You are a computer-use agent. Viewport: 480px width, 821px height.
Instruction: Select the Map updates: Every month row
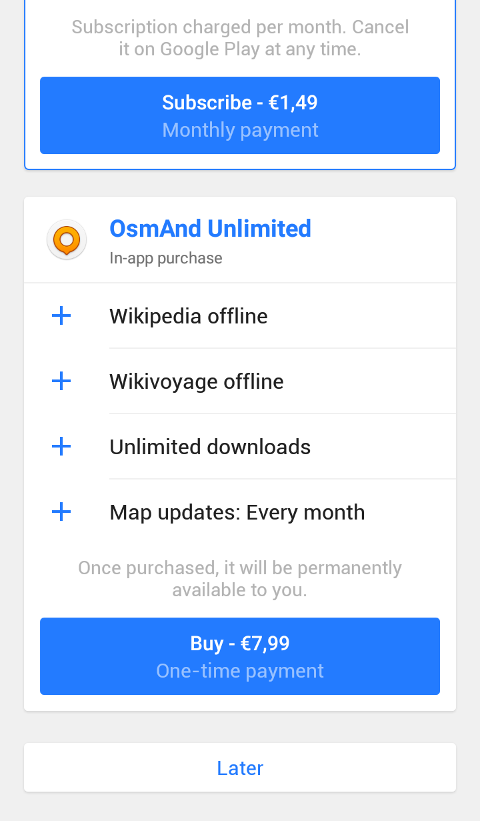click(x=240, y=512)
